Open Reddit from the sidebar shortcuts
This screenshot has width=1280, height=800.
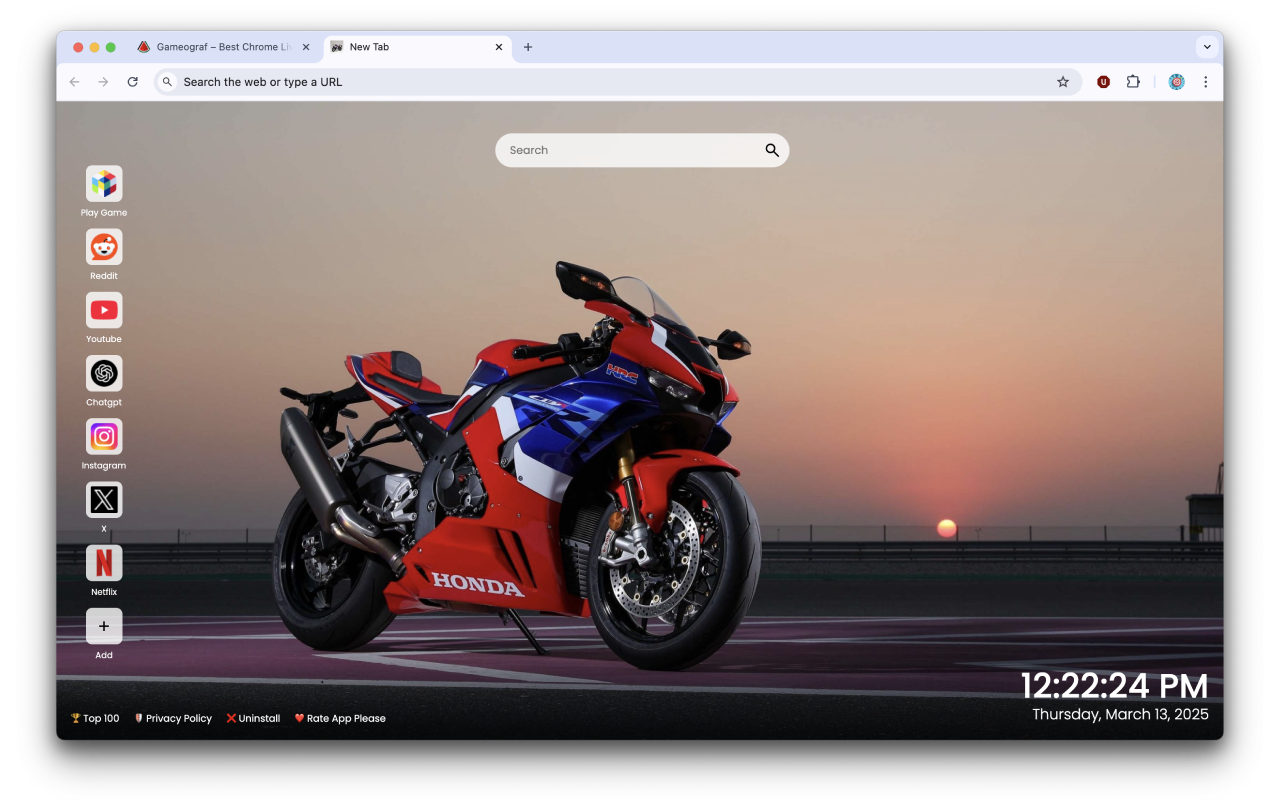point(104,245)
